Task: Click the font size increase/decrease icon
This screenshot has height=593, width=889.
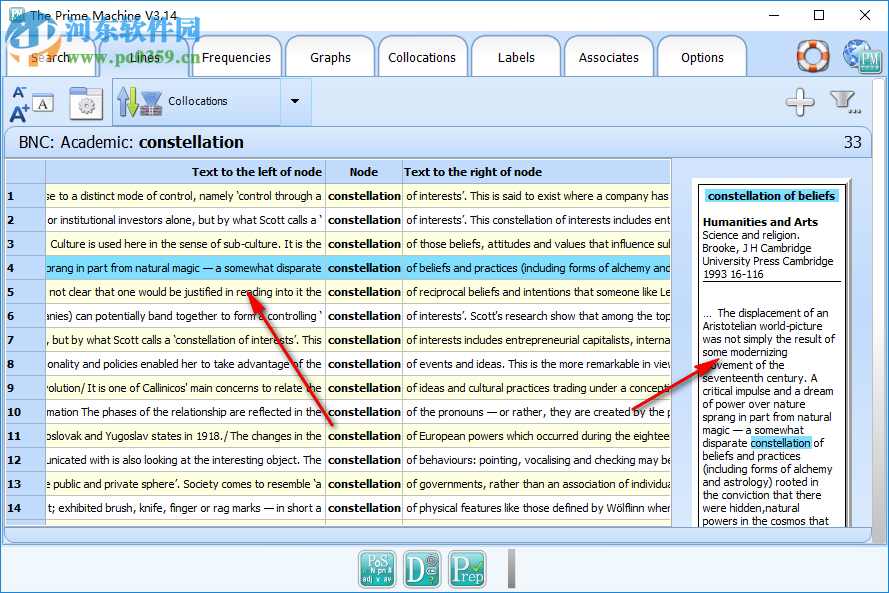Action: pyautogui.click(x=32, y=103)
